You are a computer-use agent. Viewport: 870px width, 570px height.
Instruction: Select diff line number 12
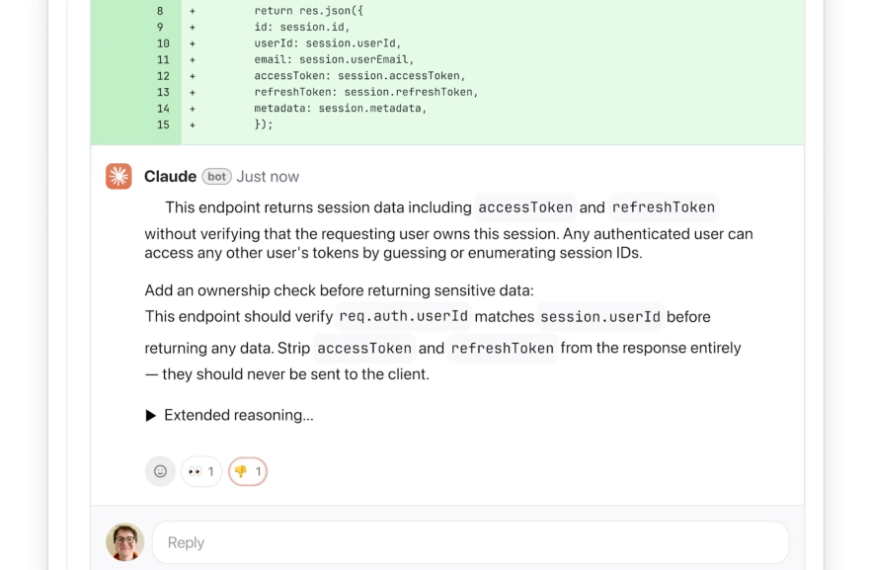pos(162,76)
